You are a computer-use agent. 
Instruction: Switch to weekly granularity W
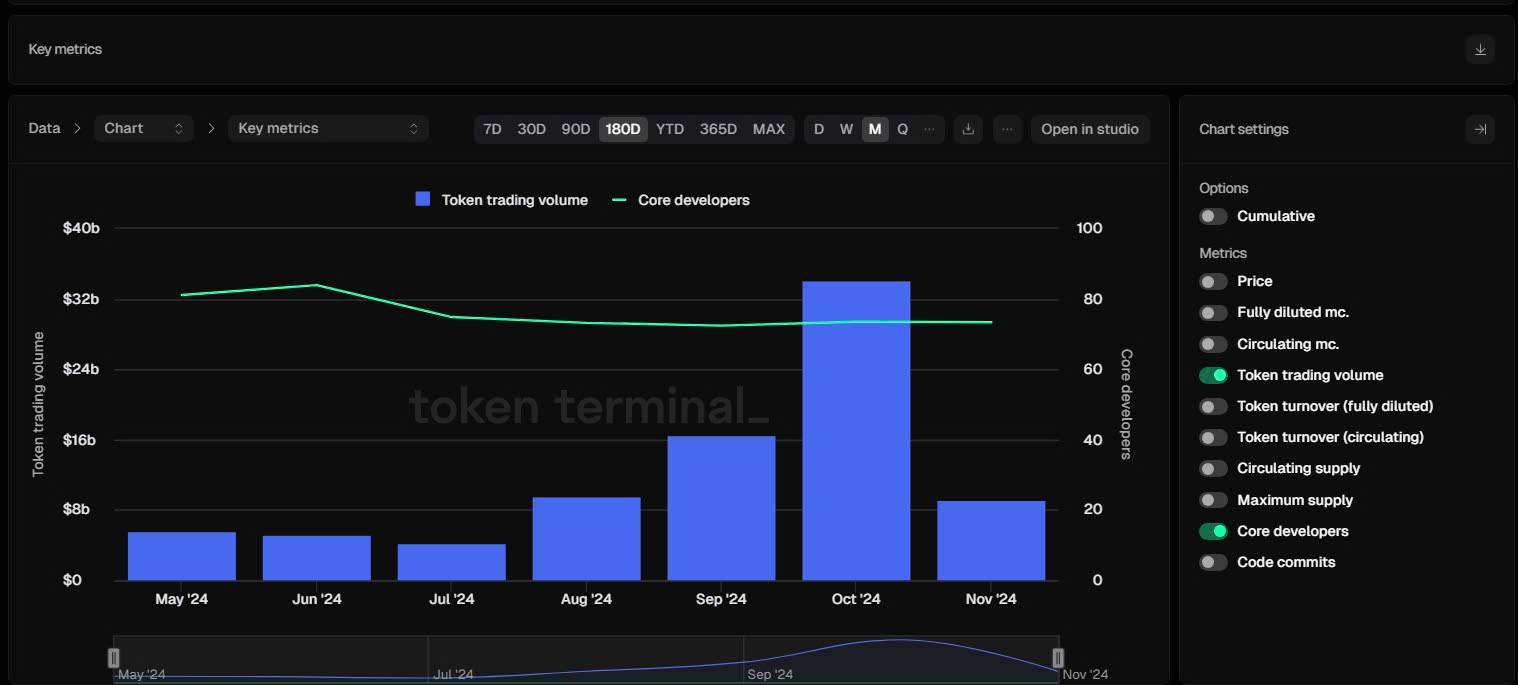(846, 129)
